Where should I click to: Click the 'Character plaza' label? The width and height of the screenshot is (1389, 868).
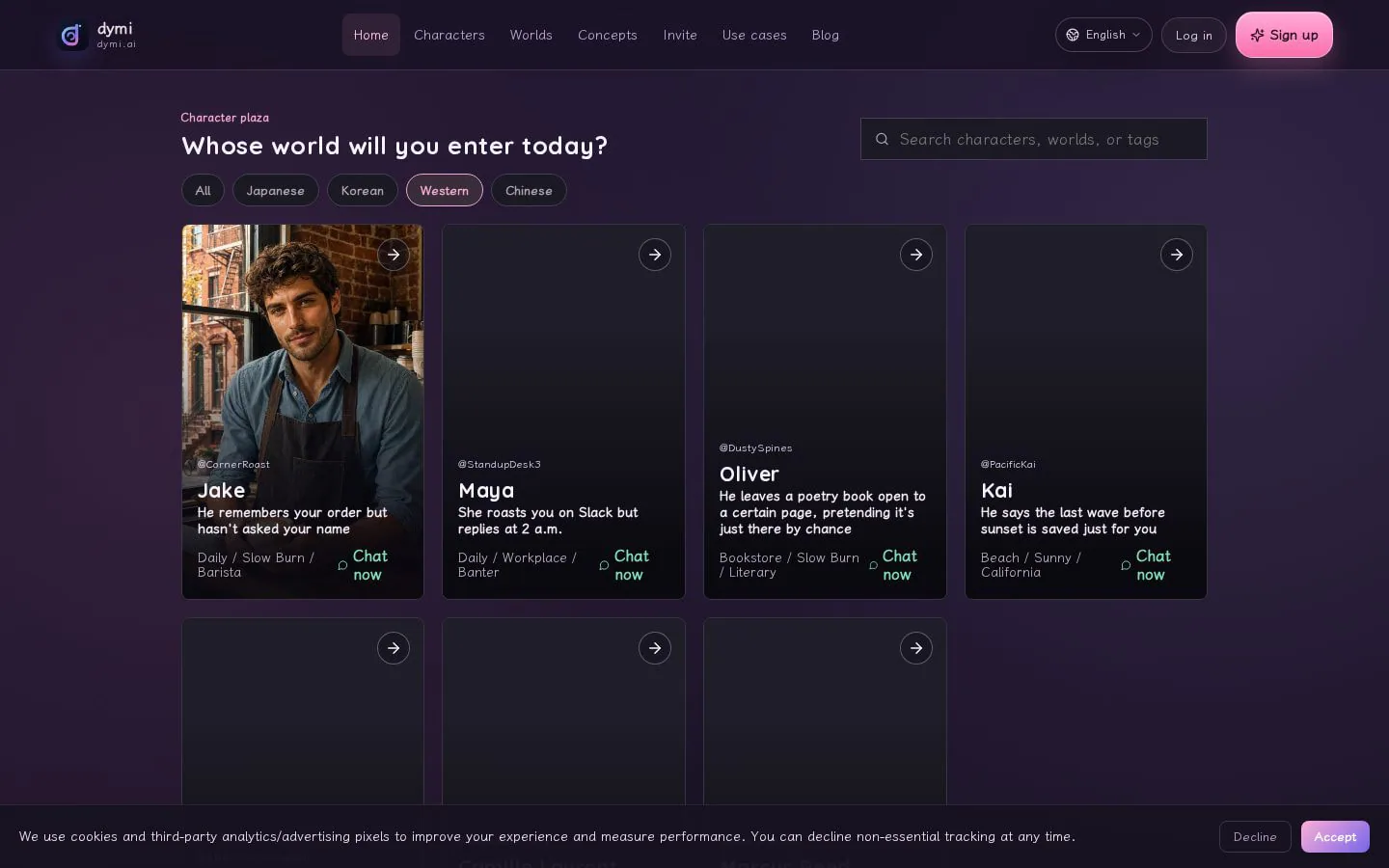225,118
